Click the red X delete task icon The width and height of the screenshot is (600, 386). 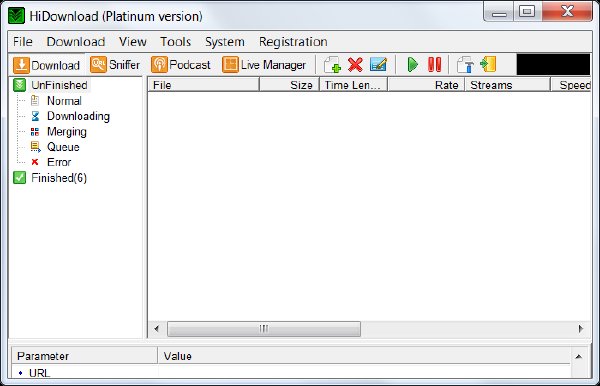coord(355,65)
